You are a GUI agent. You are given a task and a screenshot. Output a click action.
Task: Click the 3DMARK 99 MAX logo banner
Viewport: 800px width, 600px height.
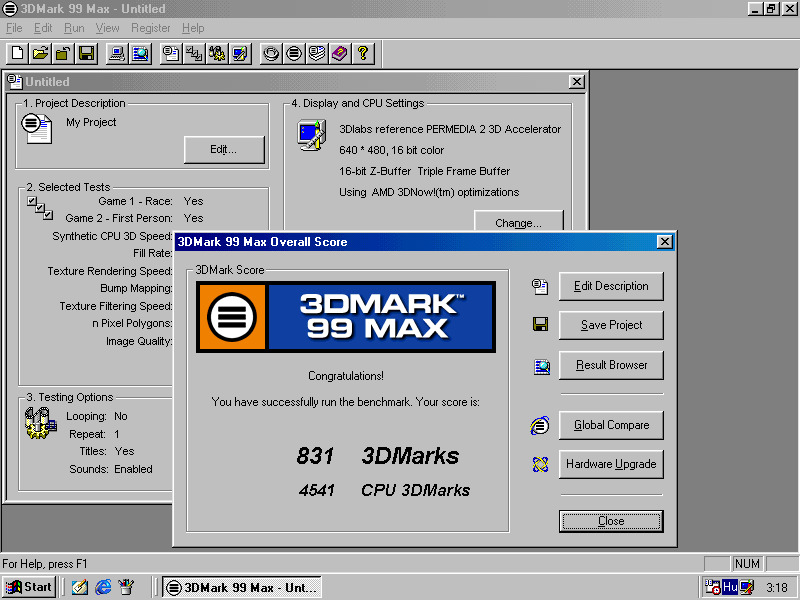tap(346, 317)
